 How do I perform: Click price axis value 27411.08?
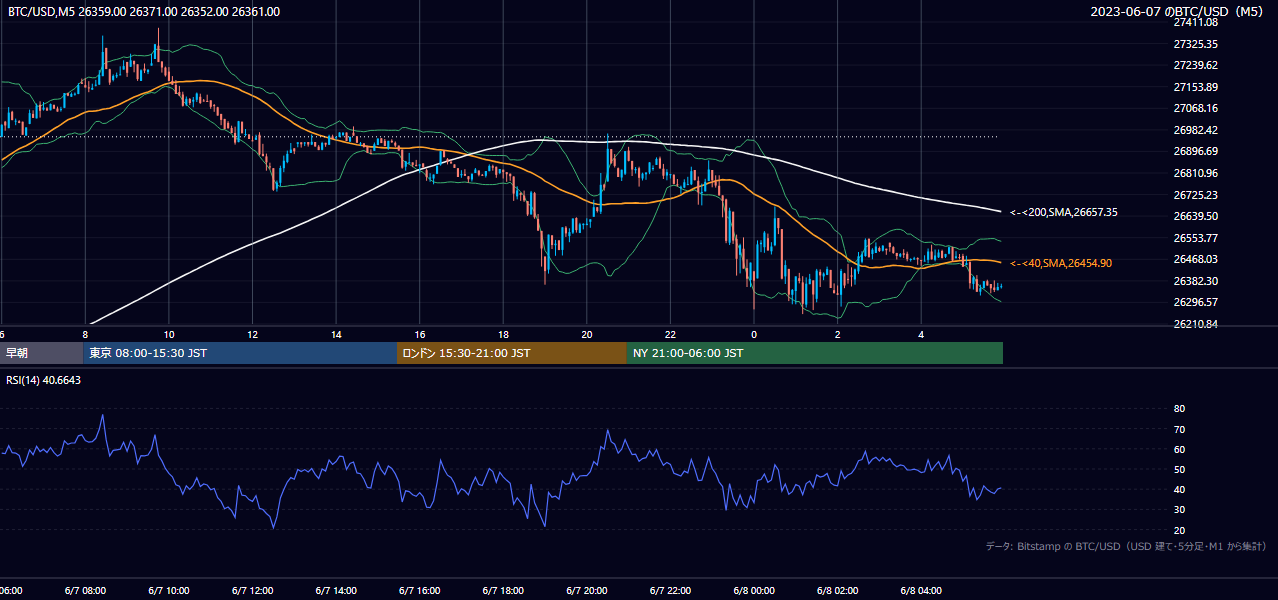point(1195,22)
